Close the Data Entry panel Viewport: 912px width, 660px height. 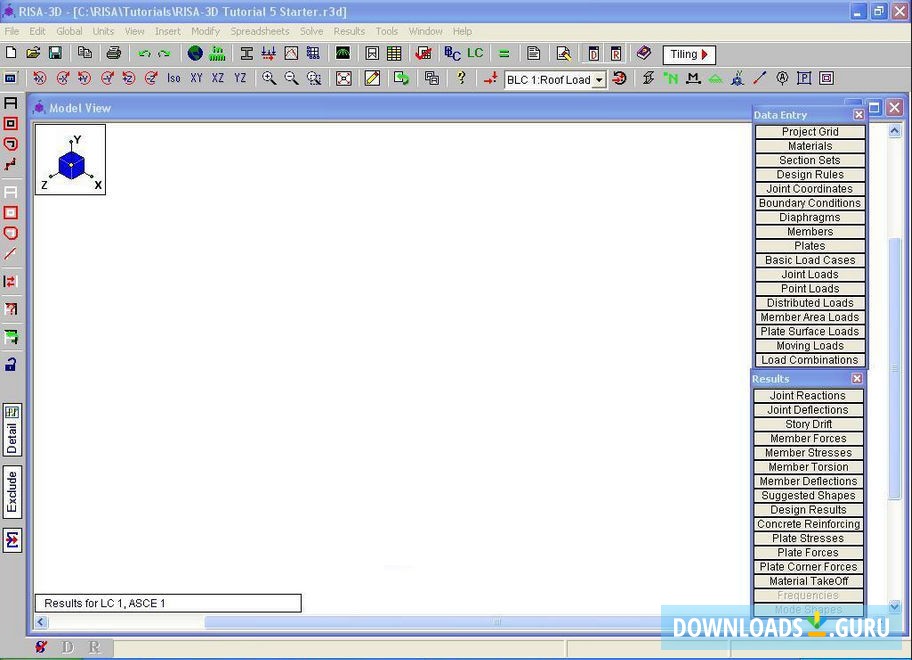(858, 115)
